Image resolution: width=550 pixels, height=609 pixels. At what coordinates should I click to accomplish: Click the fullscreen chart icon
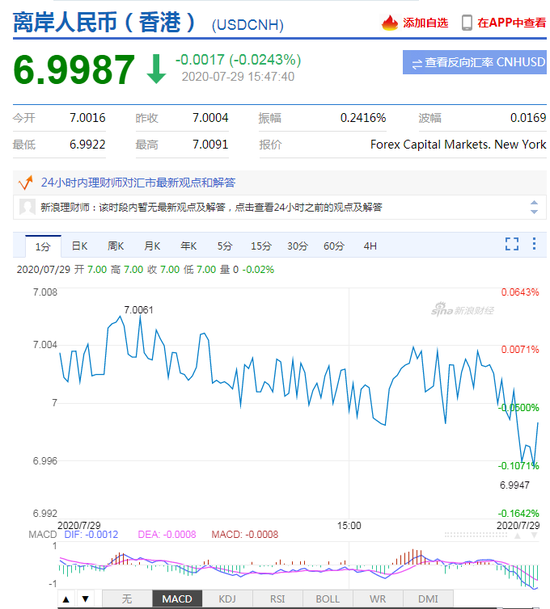(x=512, y=244)
